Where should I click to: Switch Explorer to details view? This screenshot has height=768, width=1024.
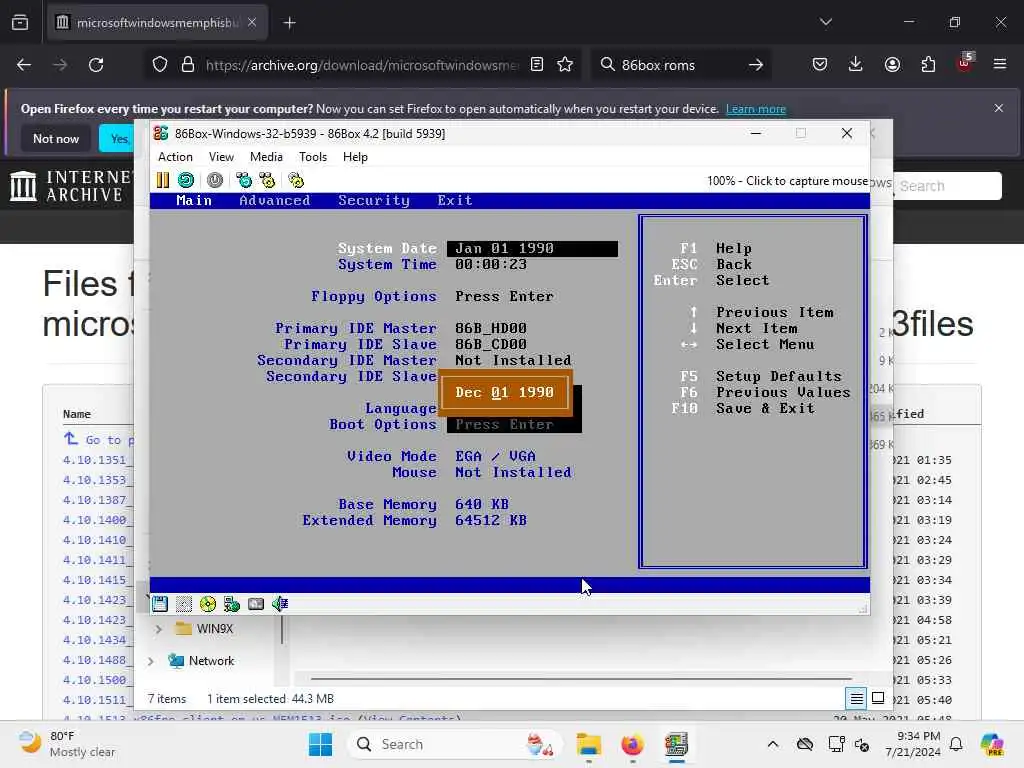[856, 699]
